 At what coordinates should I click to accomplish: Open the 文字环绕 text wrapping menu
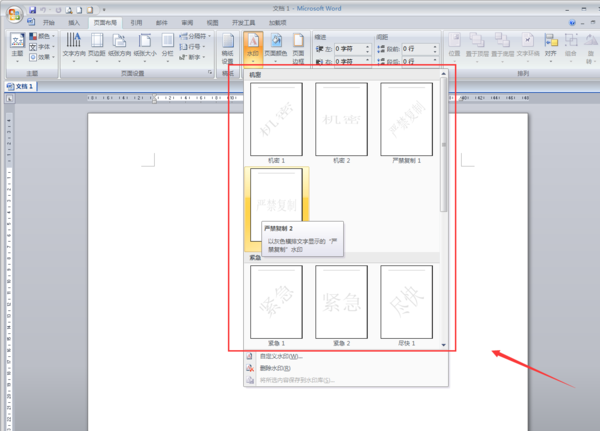point(528,48)
